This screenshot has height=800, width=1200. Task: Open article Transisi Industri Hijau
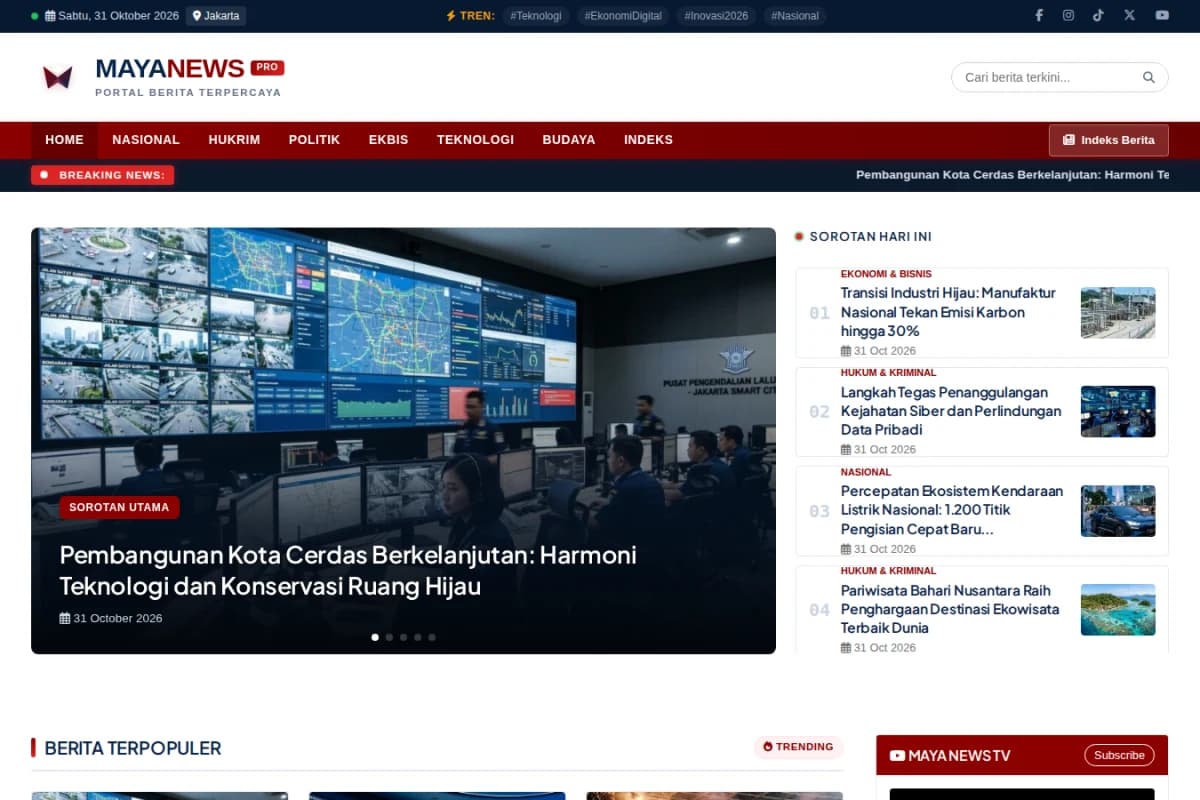tap(948, 312)
